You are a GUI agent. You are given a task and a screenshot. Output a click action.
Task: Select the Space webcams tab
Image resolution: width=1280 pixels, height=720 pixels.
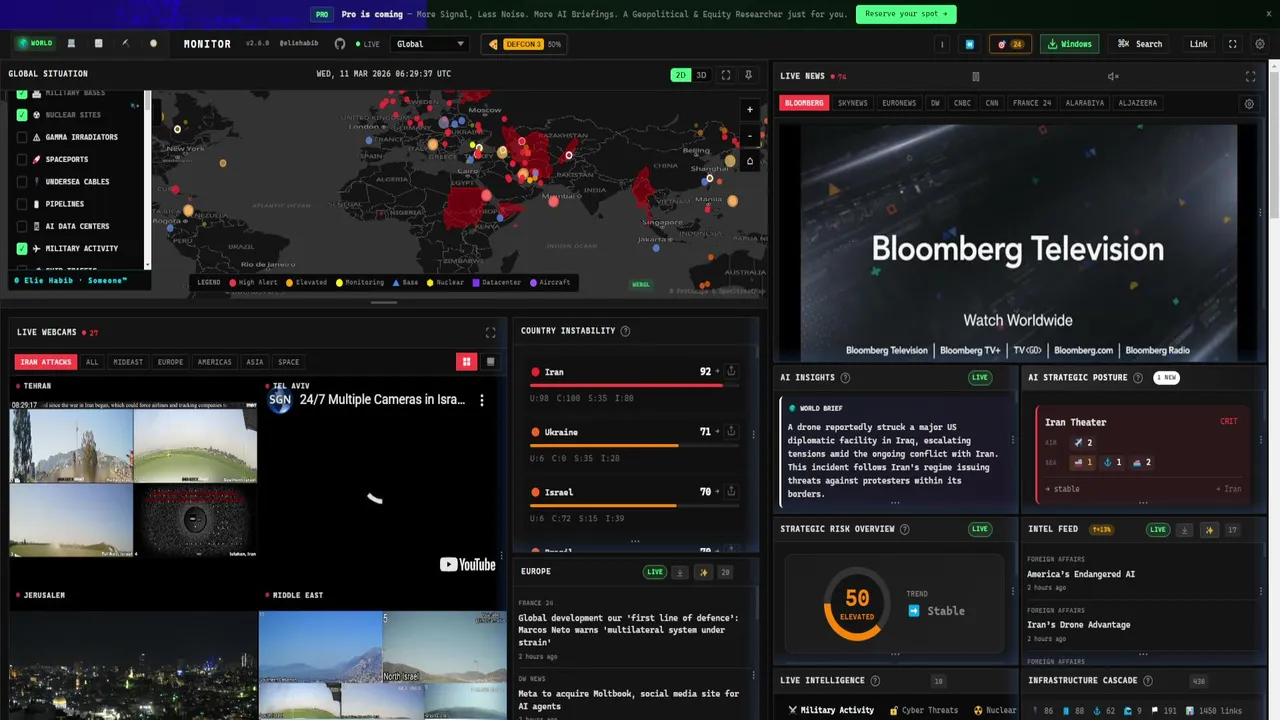[x=288, y=362]
